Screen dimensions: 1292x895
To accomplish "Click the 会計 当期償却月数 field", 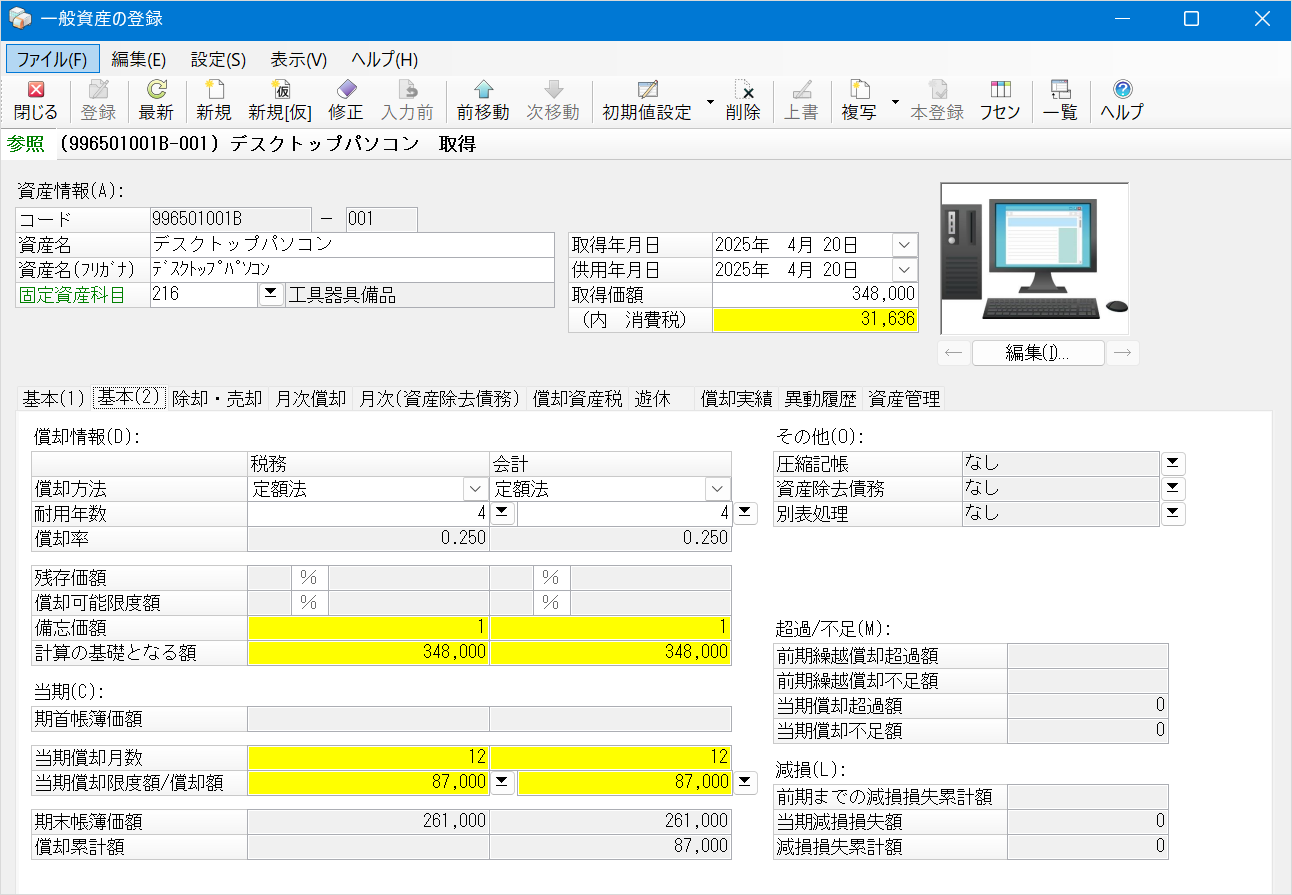I will [610, 757].
